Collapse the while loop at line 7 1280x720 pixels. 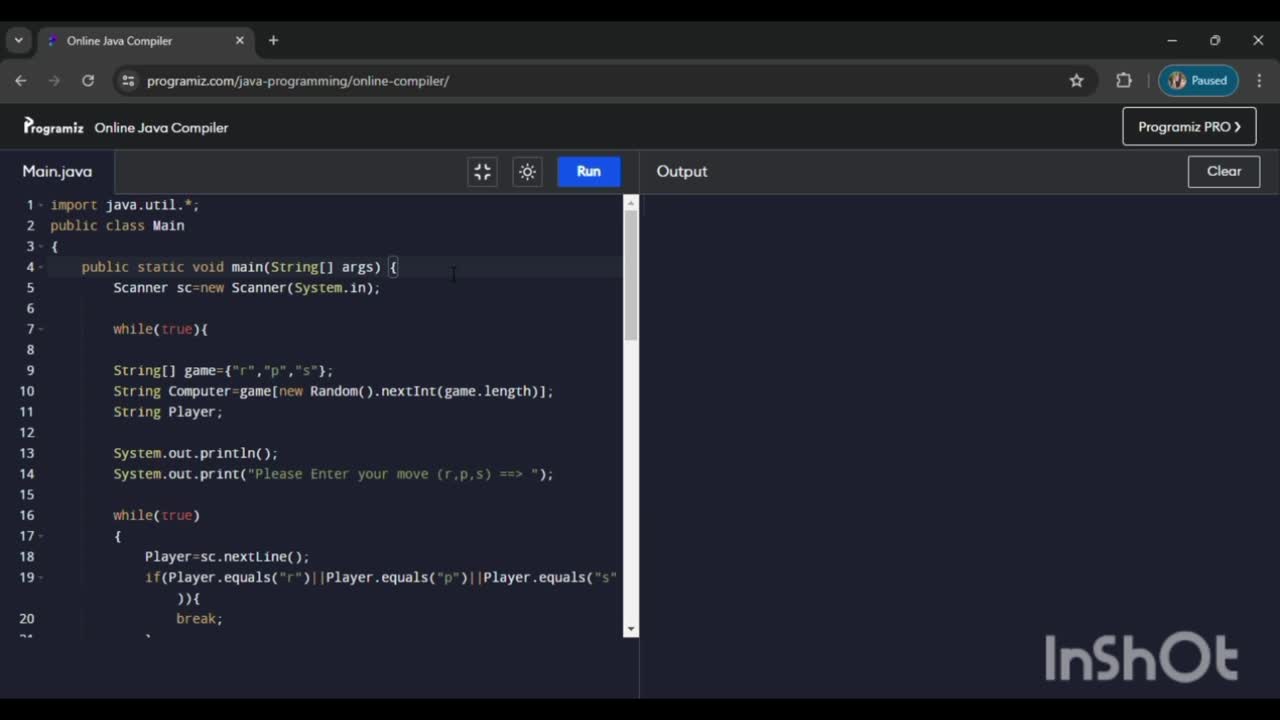[41, 329]
